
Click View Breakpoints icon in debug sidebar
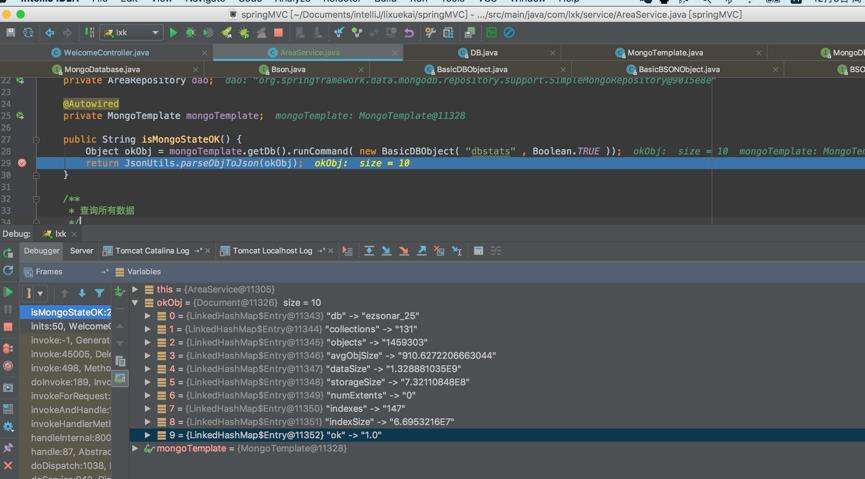click(8, 348)
